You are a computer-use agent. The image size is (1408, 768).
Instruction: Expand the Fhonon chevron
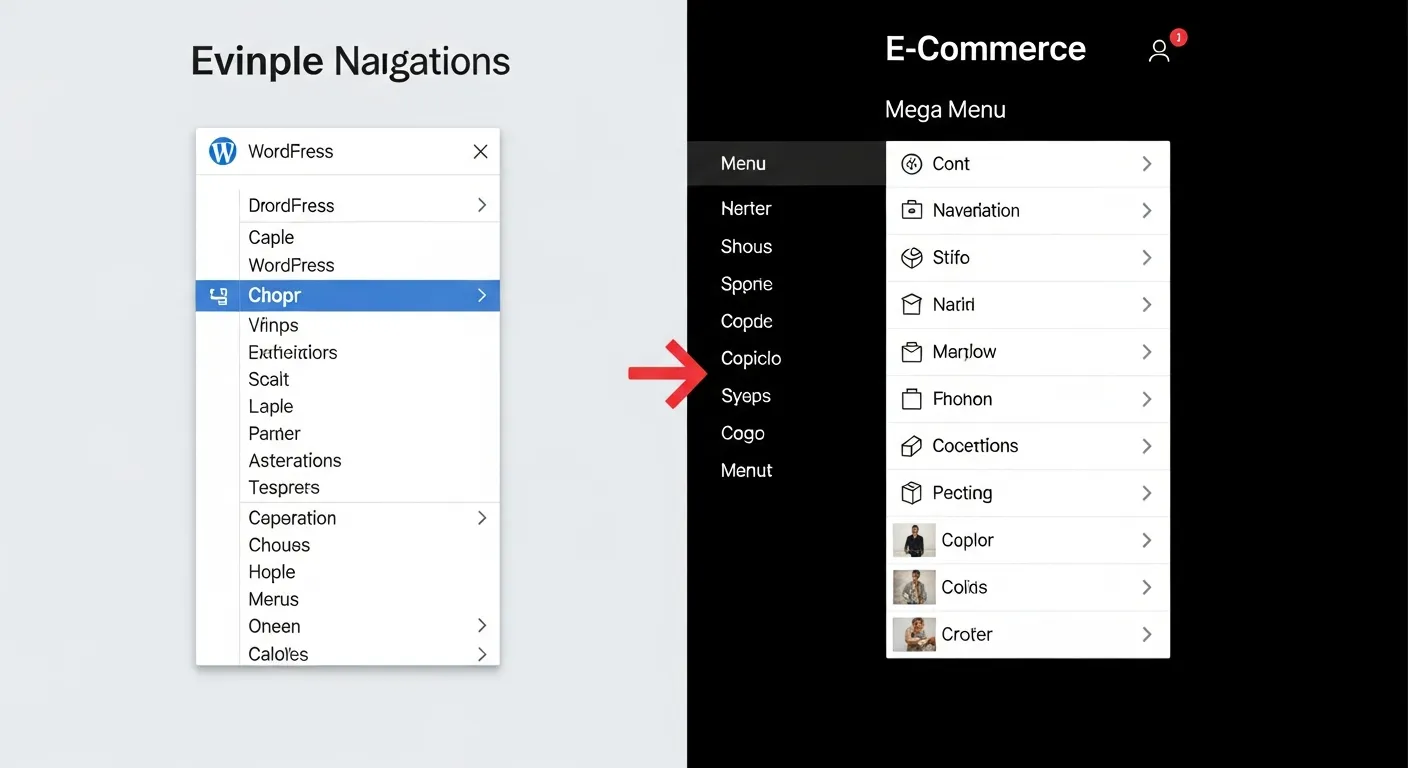click(1147, 399)
